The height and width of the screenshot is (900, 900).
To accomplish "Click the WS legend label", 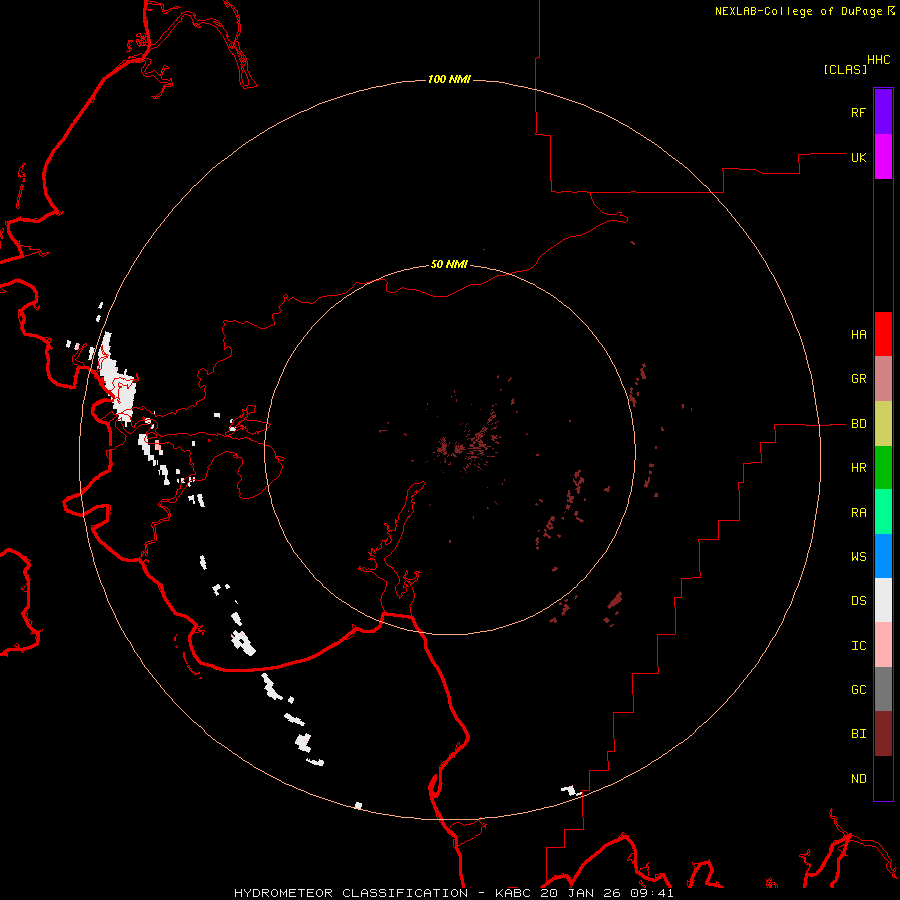I will tap(858, 557).
